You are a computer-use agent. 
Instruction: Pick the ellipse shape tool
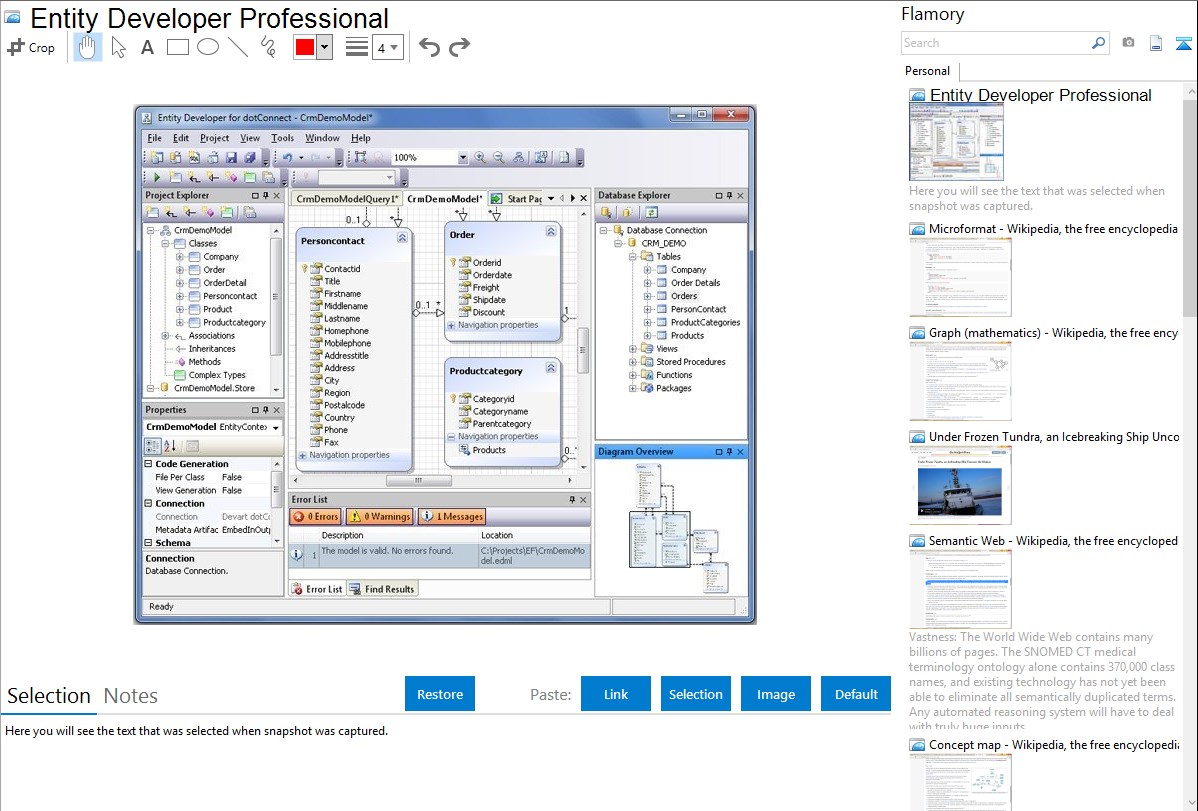point(207,47)
